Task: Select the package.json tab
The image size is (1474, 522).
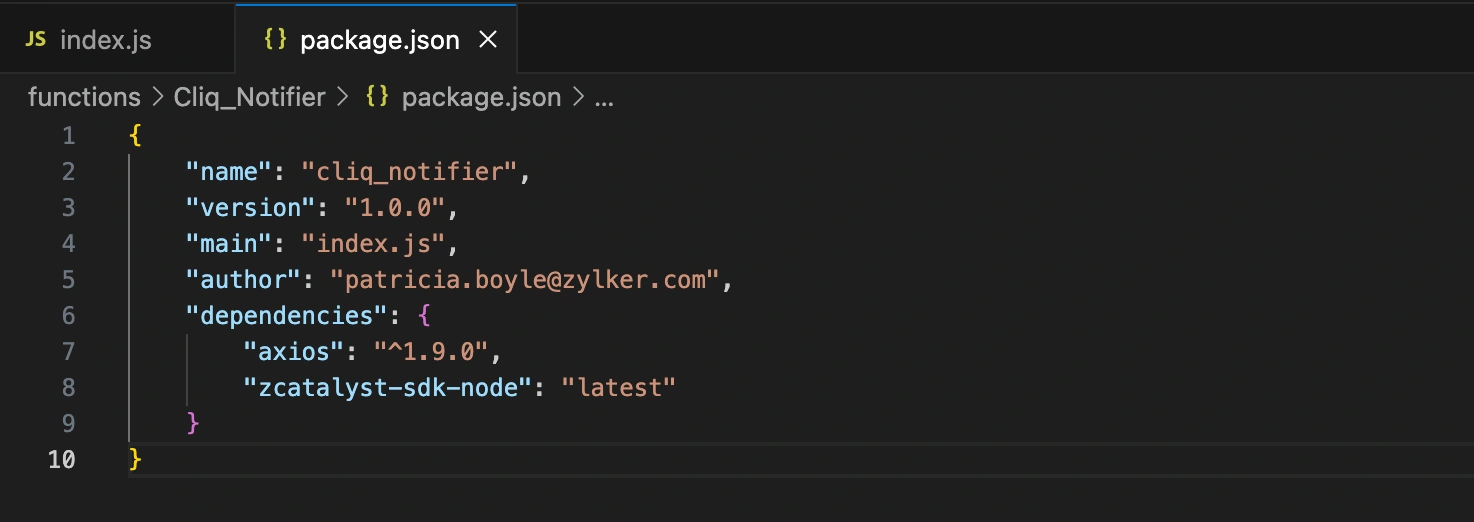Action: [x=376, y=40]
